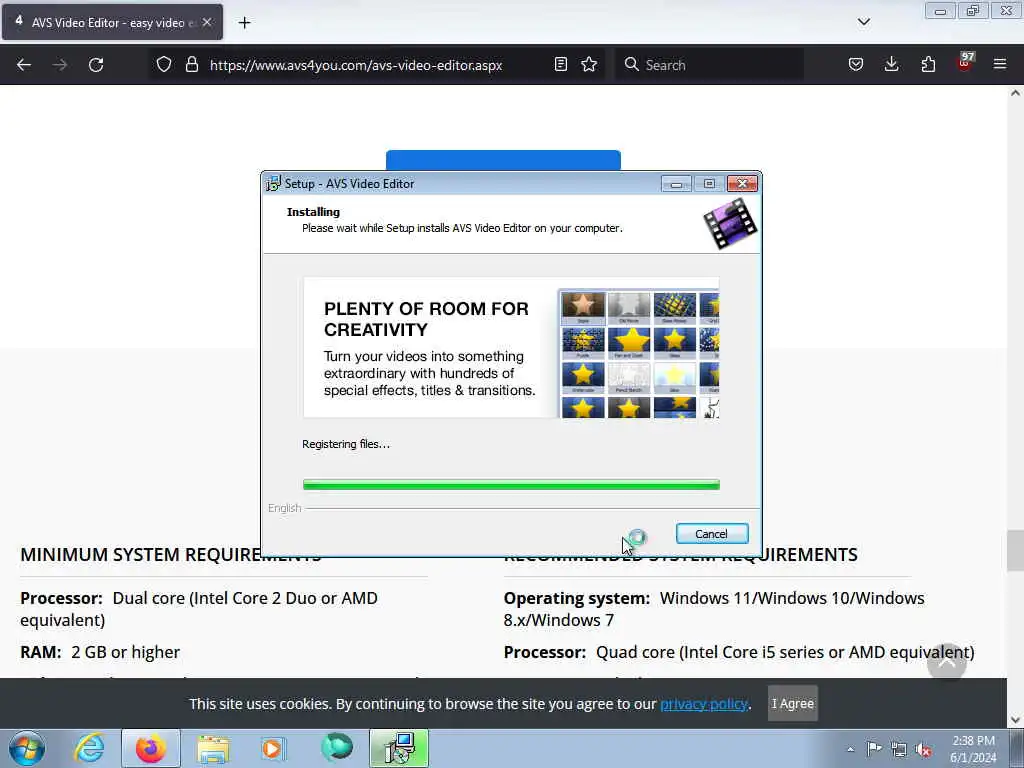Click the page scrollbar up arrow
Screen dimensions: 1024x768
click(x=1015, y=93)
